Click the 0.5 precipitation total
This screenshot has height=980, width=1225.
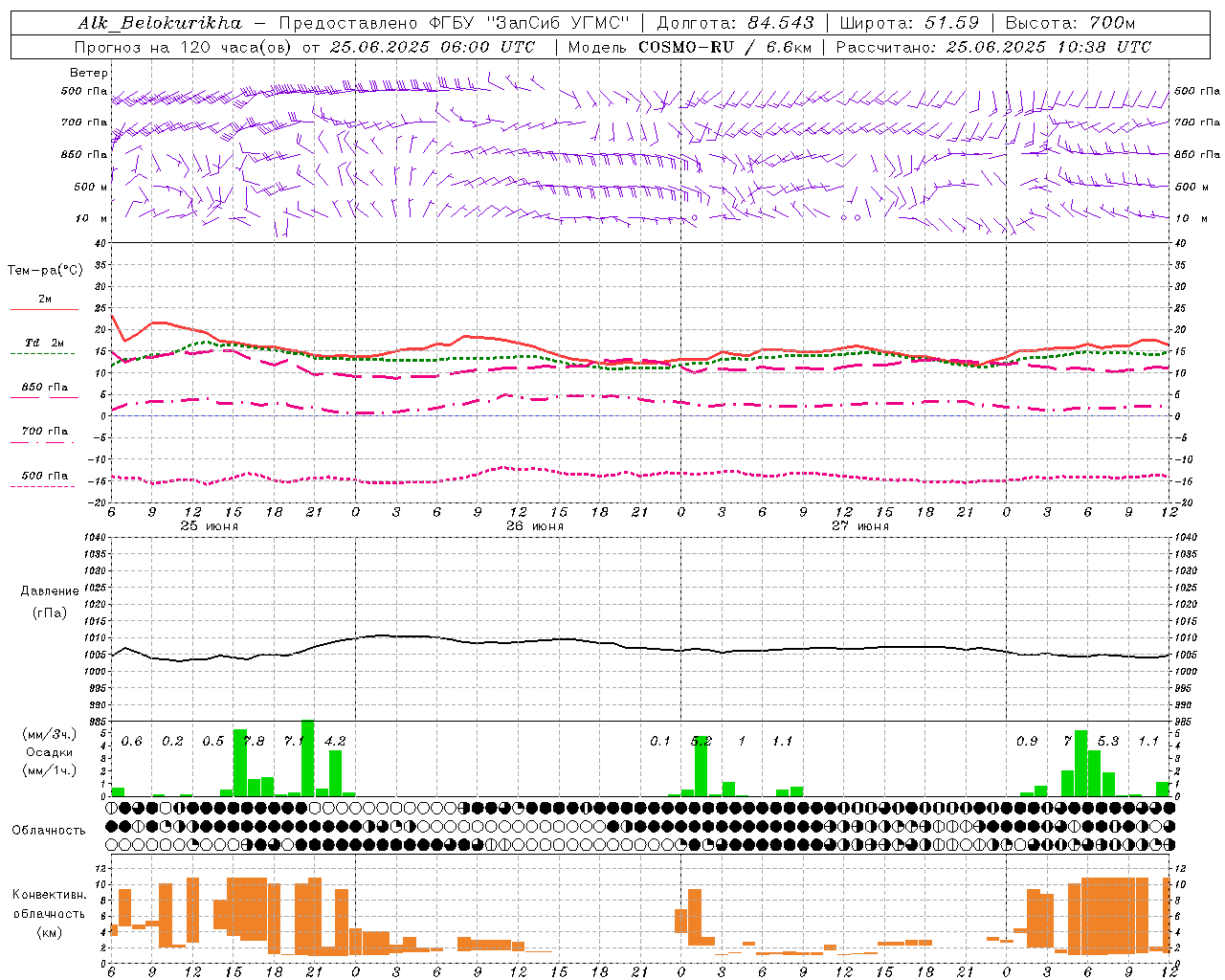click(213, 741)
